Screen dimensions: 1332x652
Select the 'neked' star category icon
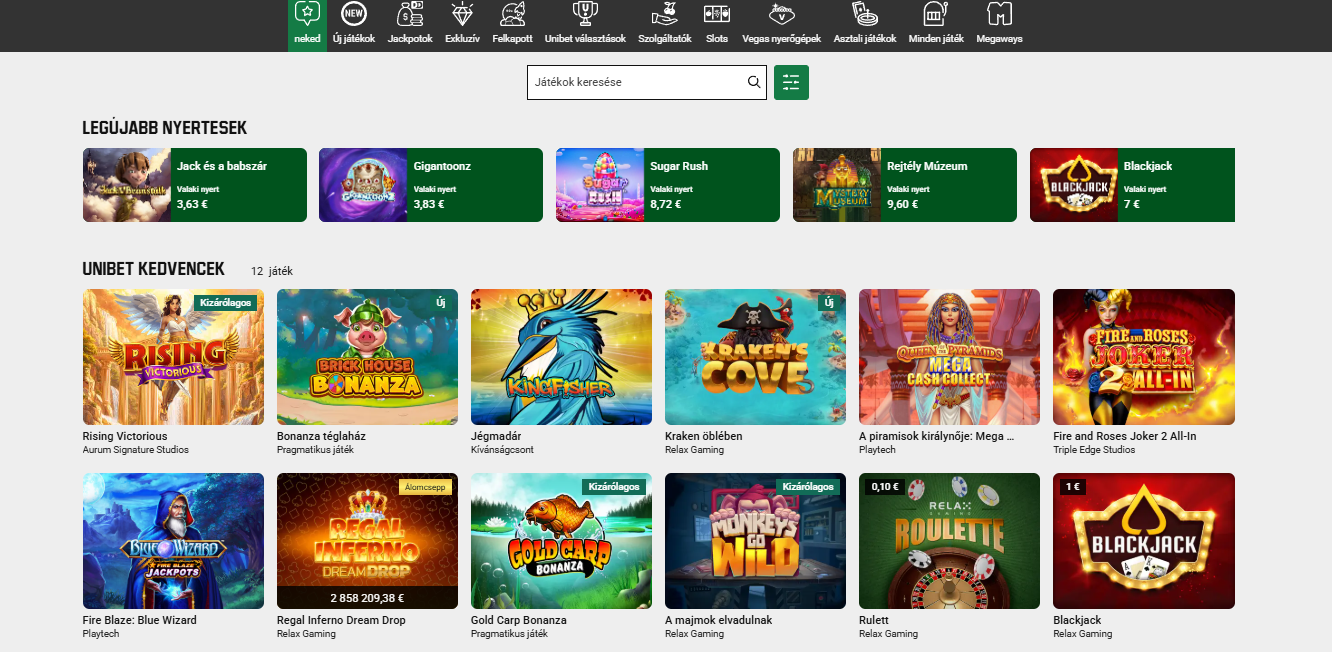pos(307,13)
